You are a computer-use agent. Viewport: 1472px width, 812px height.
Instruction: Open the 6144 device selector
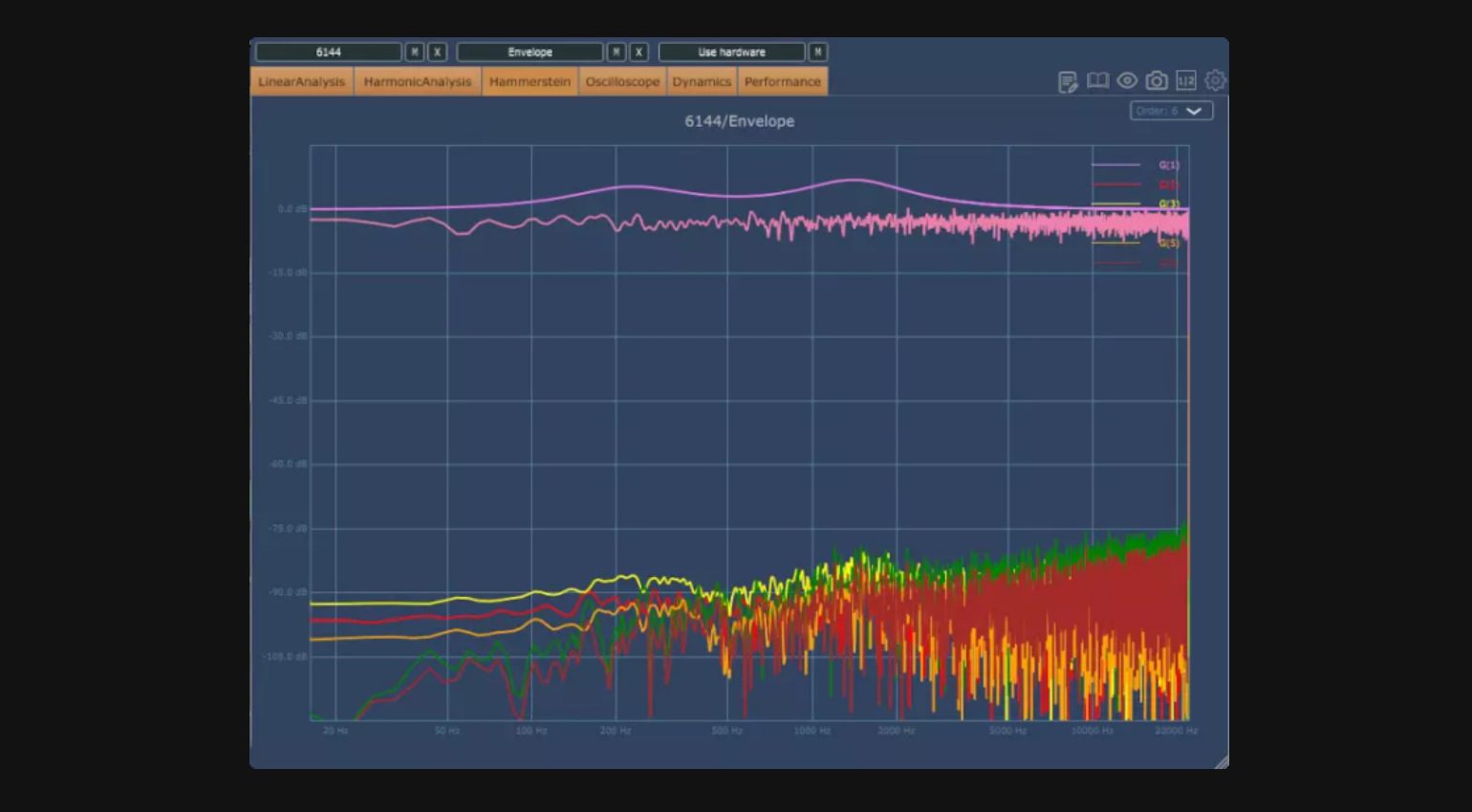pos(328,53)
